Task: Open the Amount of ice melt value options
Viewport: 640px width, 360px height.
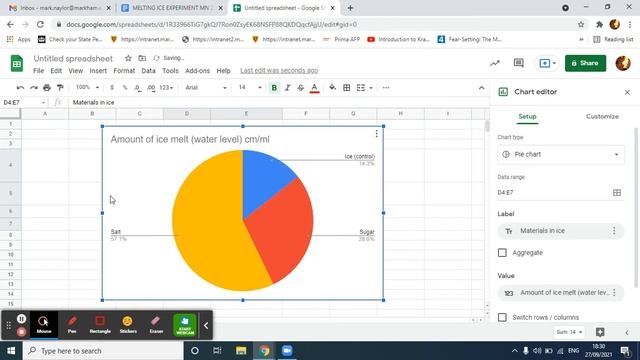Action: point(614,293)
